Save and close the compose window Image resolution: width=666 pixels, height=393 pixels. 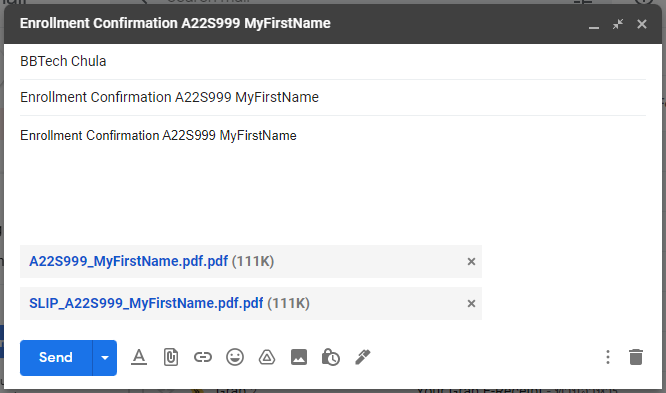(x=642, y=24)
